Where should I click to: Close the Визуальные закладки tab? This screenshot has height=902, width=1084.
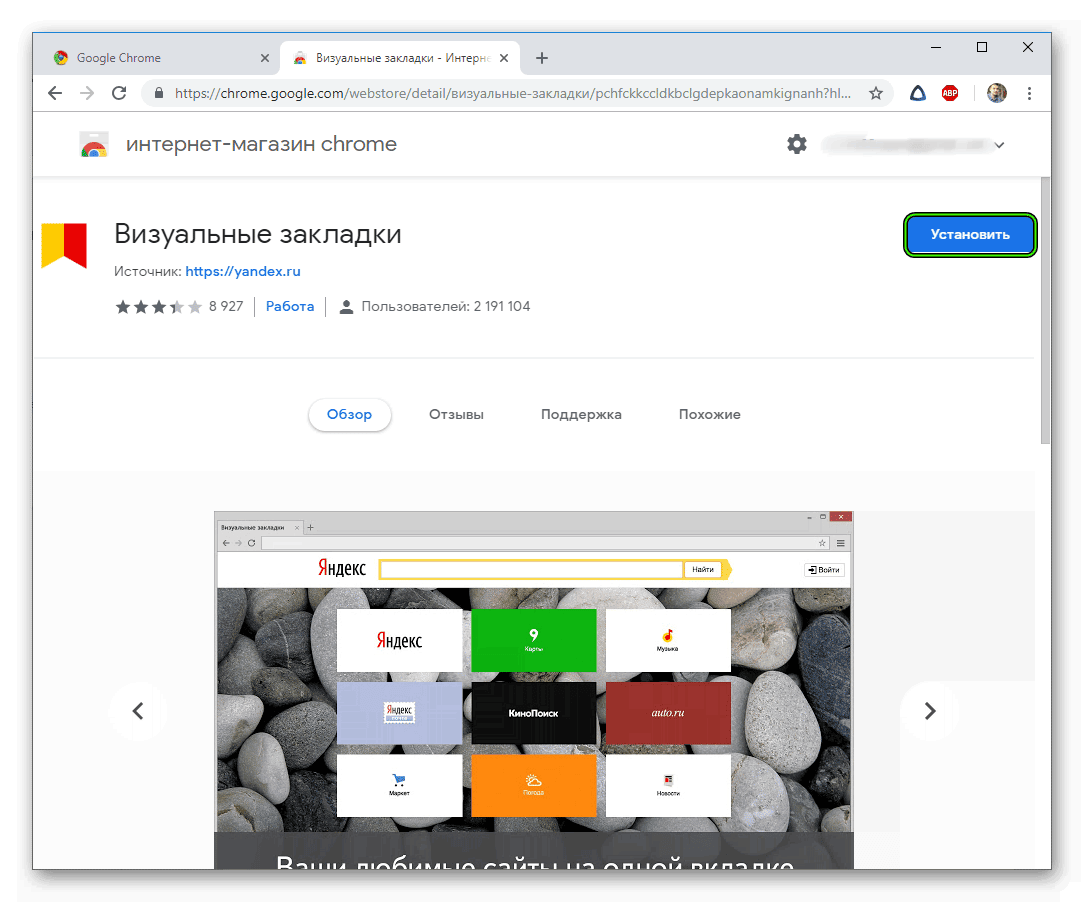click(x=504, y=58)
